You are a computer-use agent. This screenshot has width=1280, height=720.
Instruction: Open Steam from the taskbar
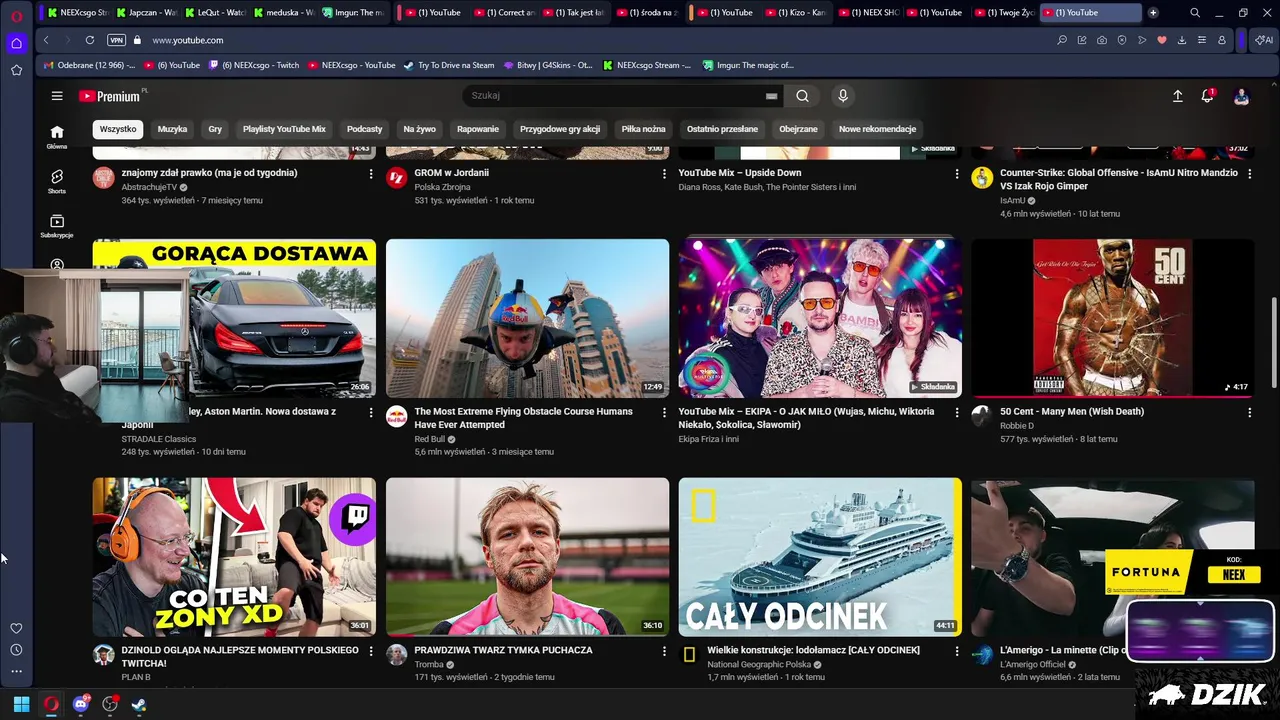[x=139, y=704]
